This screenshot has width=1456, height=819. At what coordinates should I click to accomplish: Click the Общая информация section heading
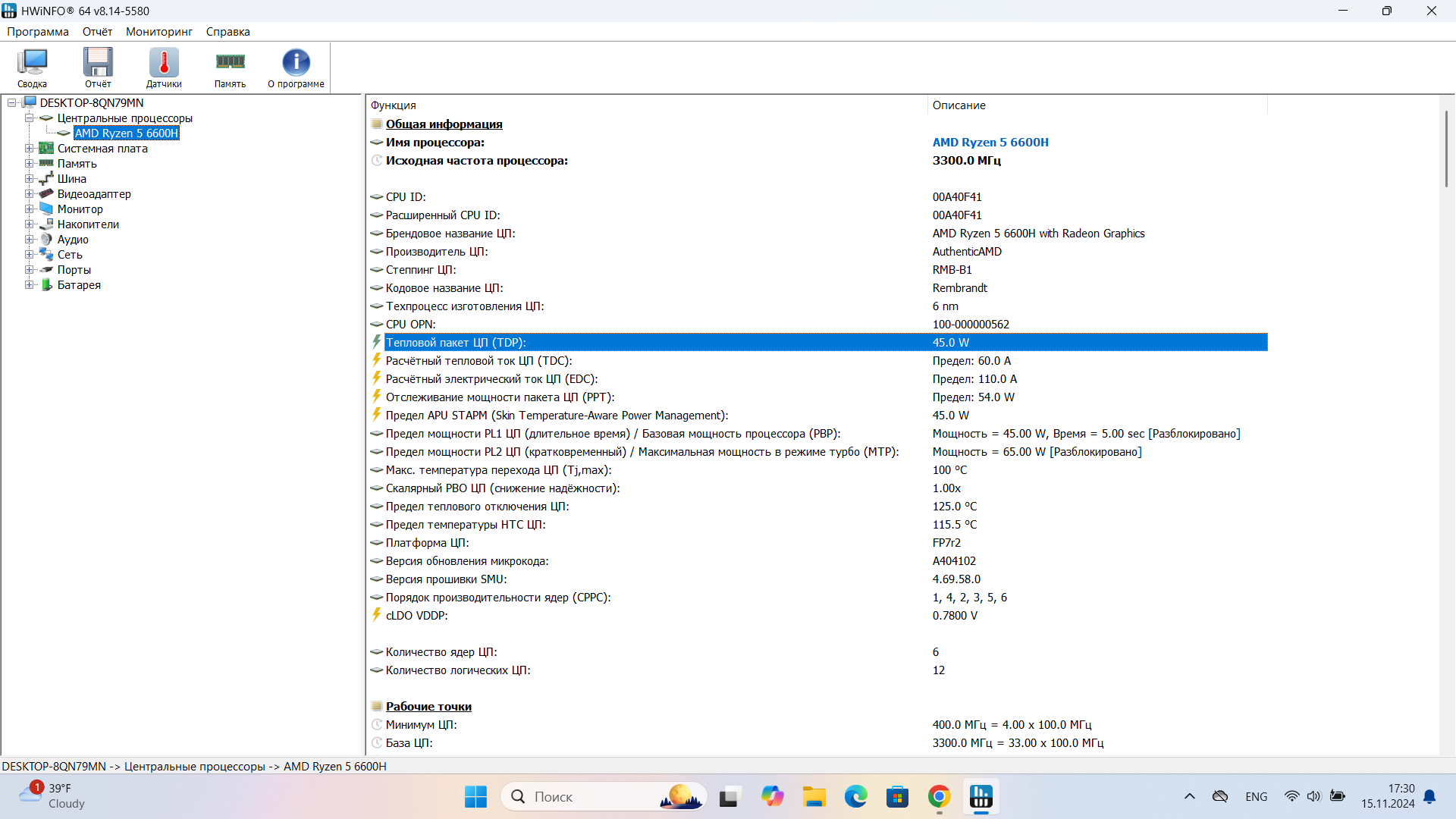click(x=444, y=124)
